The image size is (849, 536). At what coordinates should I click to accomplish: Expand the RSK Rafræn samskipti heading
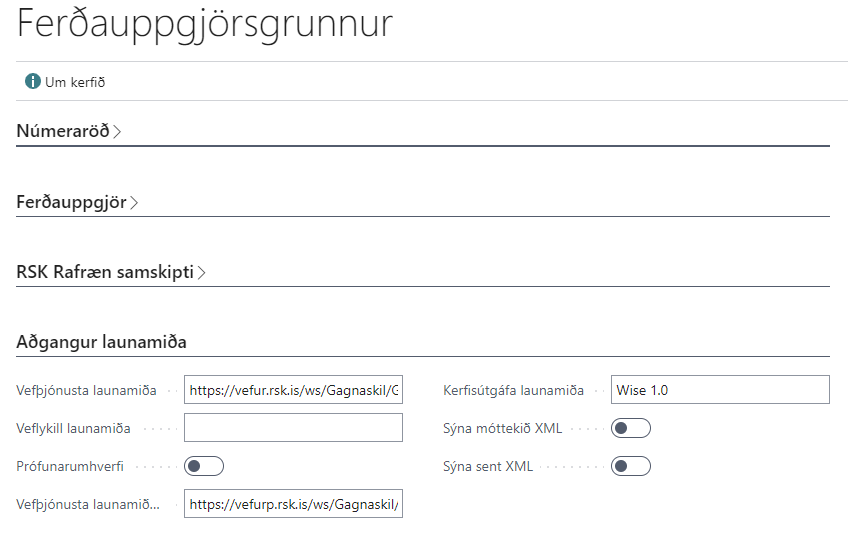pyautogui.click(x=105, y=272)
